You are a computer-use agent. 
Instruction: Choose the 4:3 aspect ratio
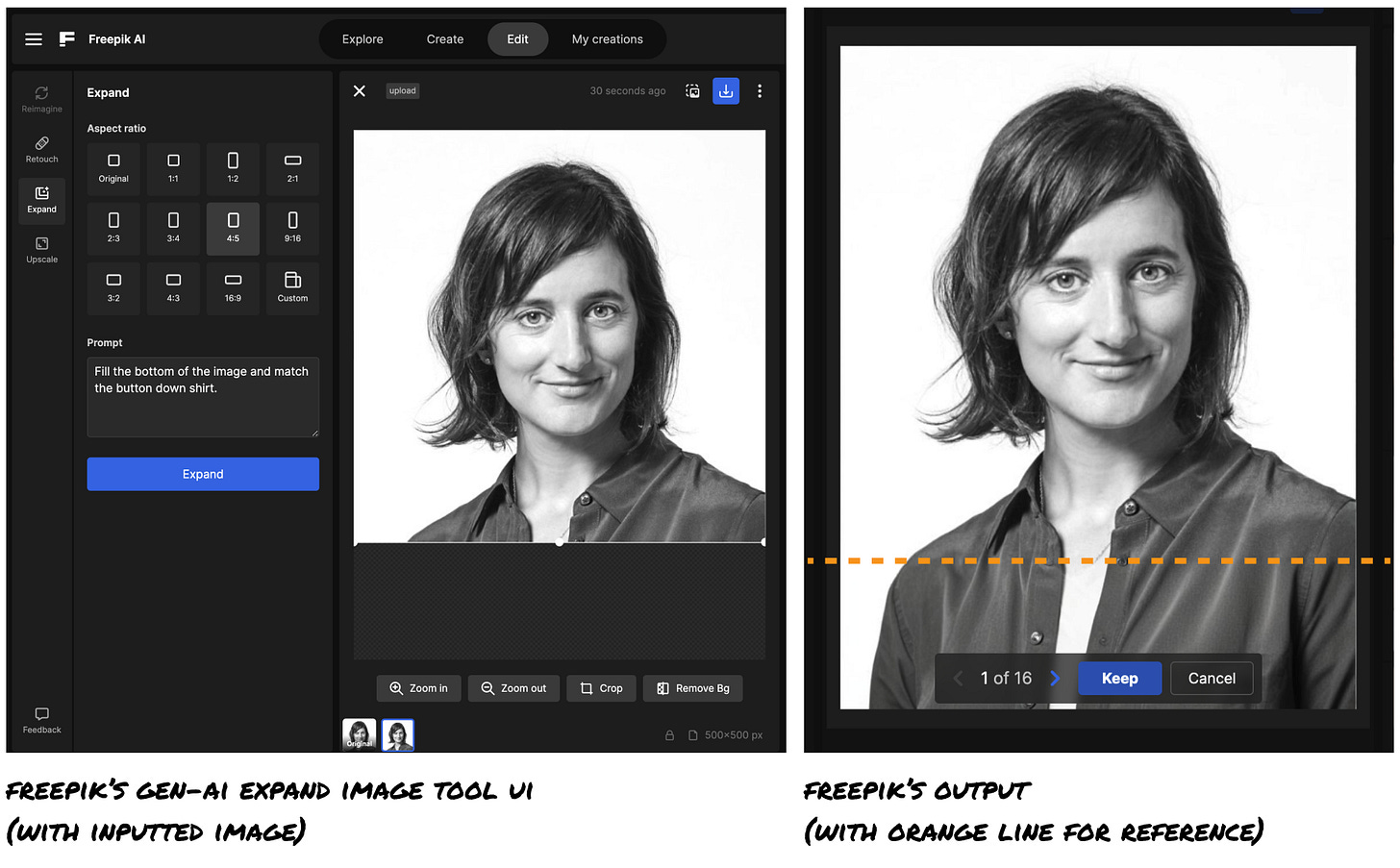click(173, 288)
